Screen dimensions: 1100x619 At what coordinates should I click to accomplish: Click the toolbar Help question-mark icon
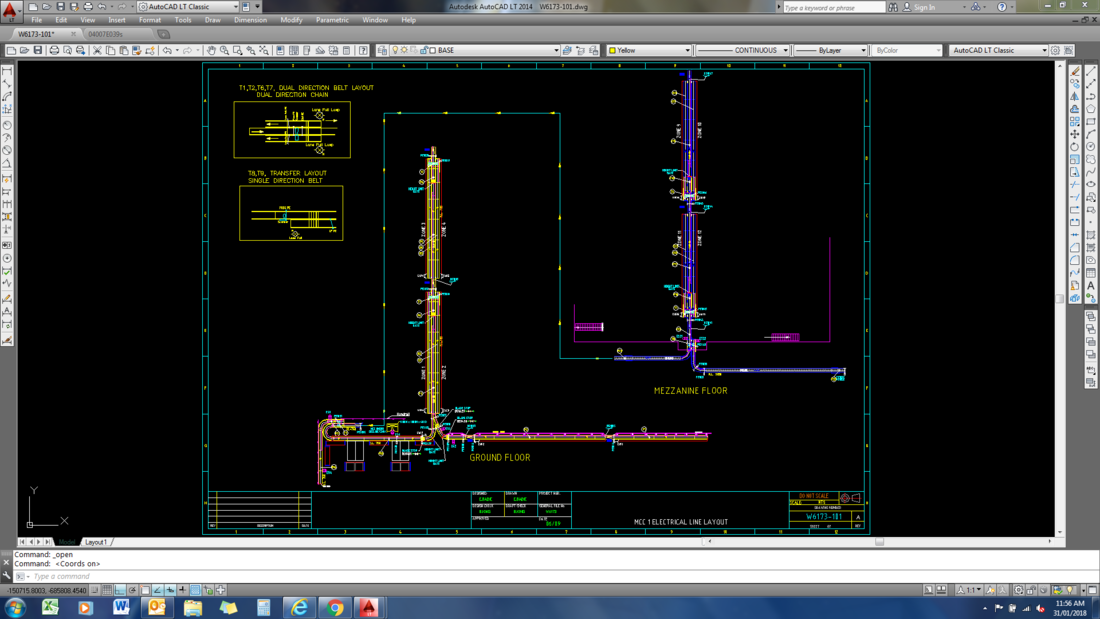(363, 51)
